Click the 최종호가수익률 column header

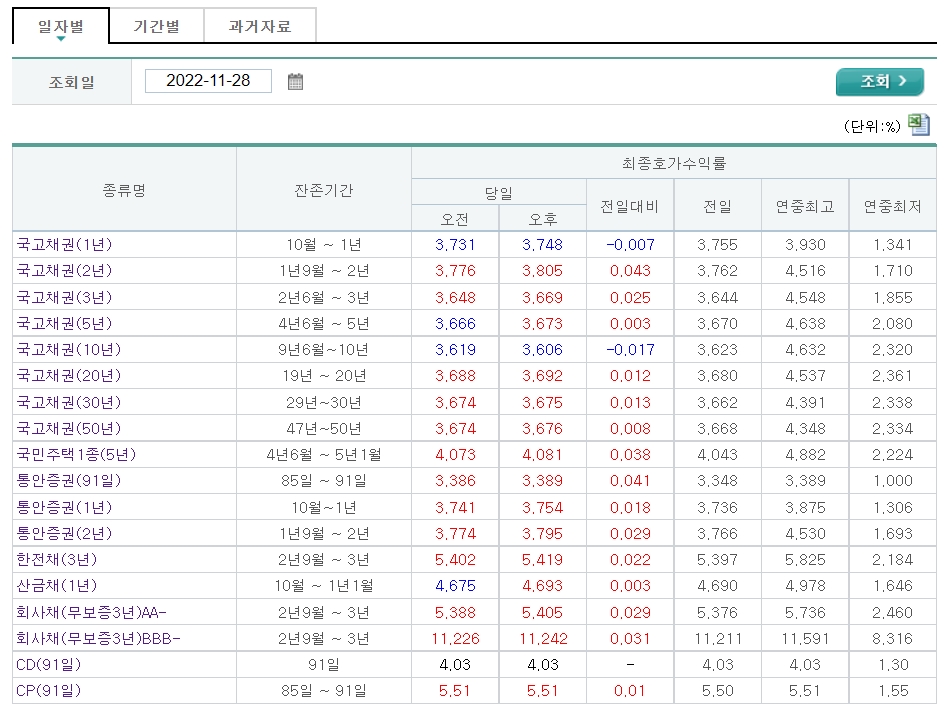[x=675, y=165]
